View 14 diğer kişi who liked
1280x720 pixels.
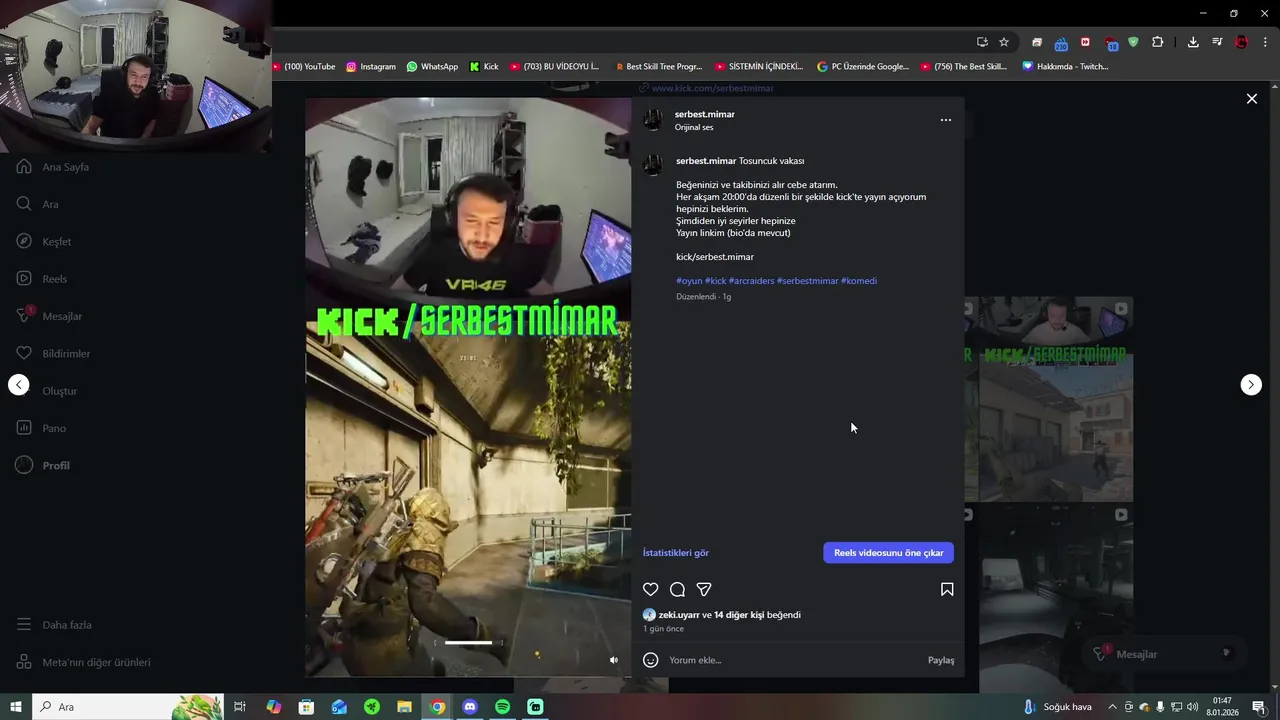click(x=739, y=615)
